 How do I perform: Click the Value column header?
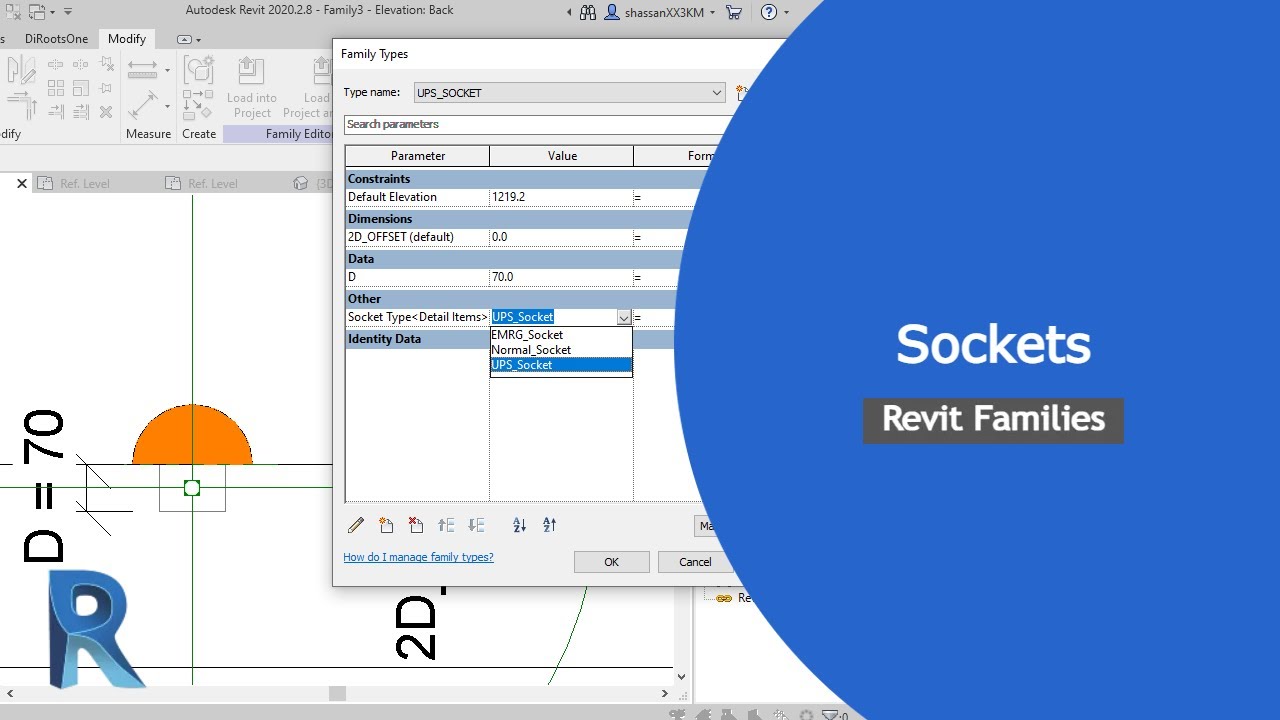tap(562, 156)
